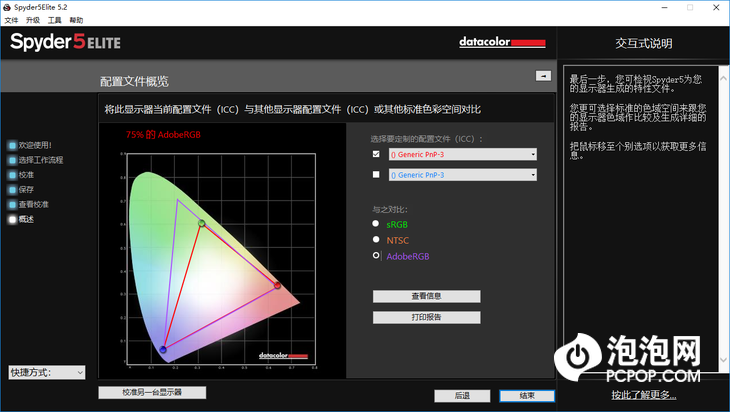The height and width of the screenshot is (412, 730).
Task: Minimize the Spyder5Elite window
Action: pos(664,7)
